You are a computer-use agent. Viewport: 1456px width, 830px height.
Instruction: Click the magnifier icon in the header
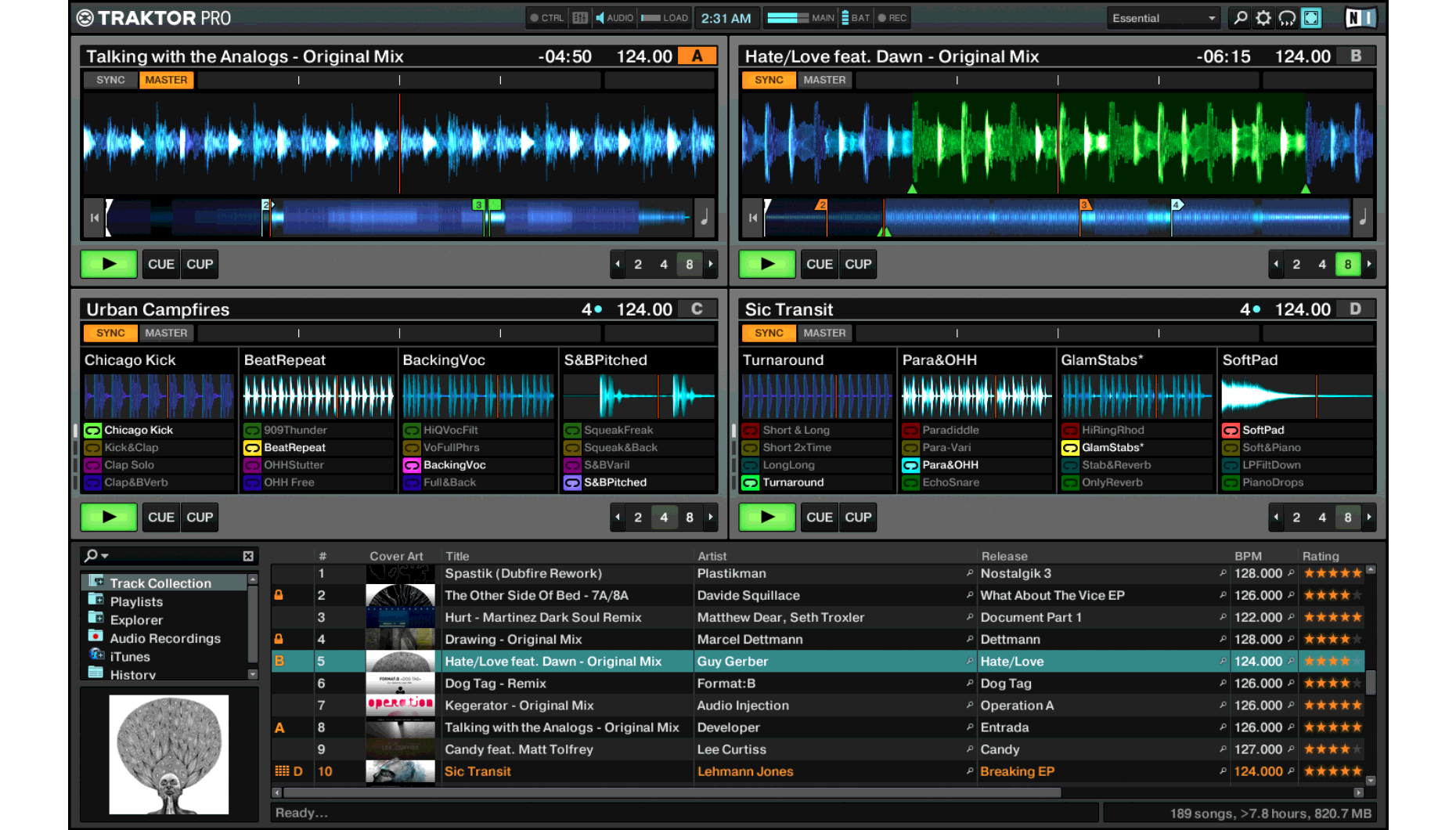pyautogui.click(x=1240, y=18)
